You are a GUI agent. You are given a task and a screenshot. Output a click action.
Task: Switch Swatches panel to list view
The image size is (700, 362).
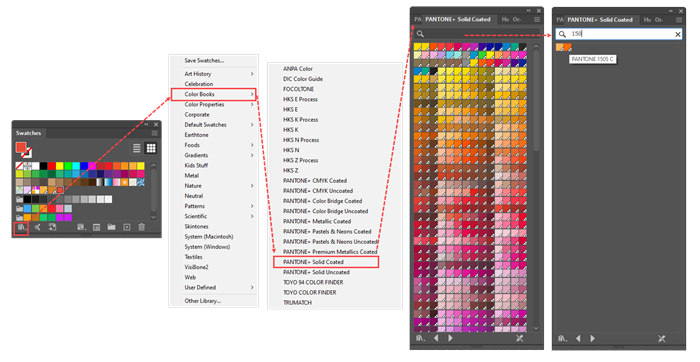click(137, 148)
